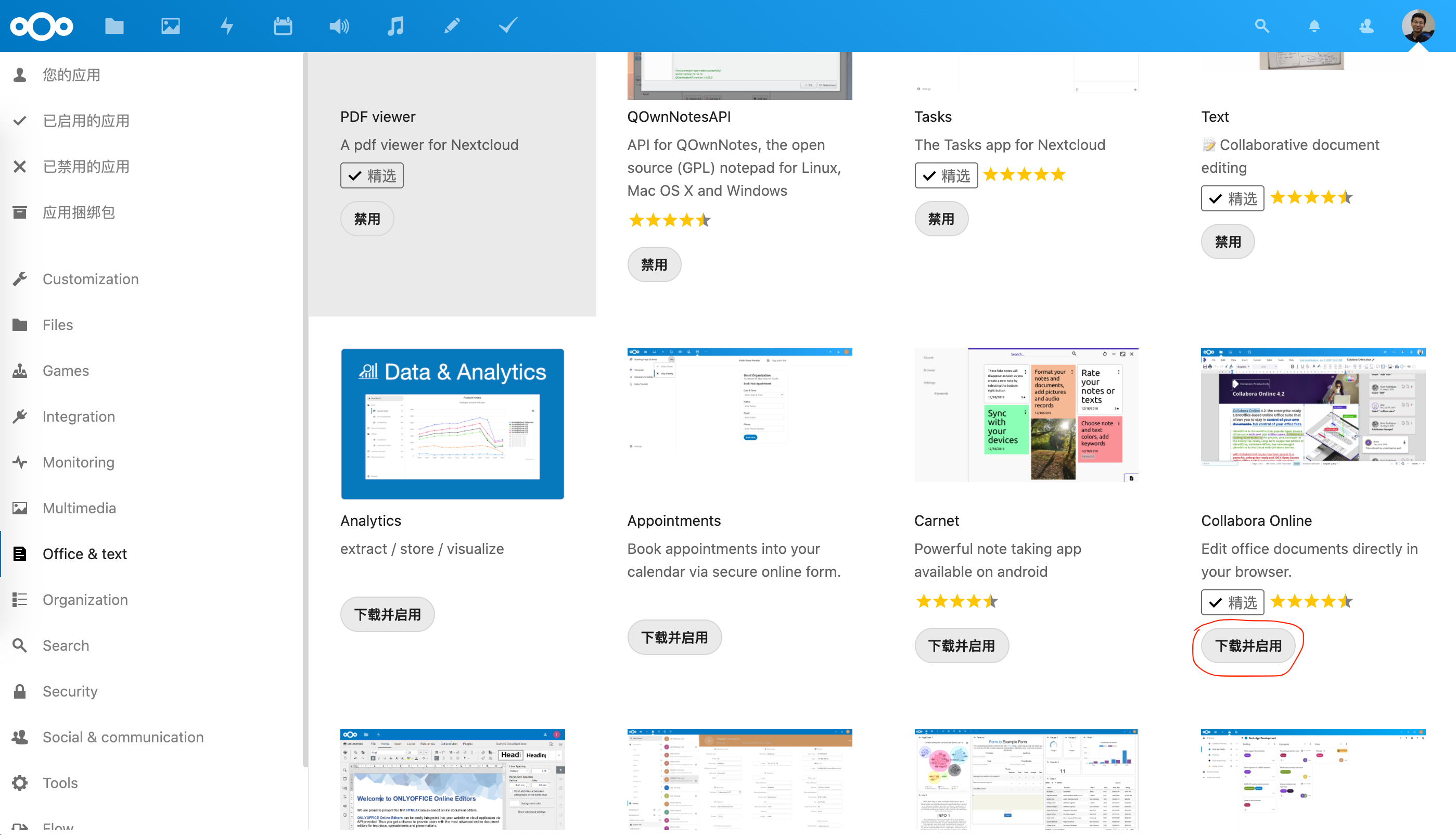Open the Appointments screenshot thumbnail
The width and height of the screenshot is (1456, 835).
(x=739, y=399)
